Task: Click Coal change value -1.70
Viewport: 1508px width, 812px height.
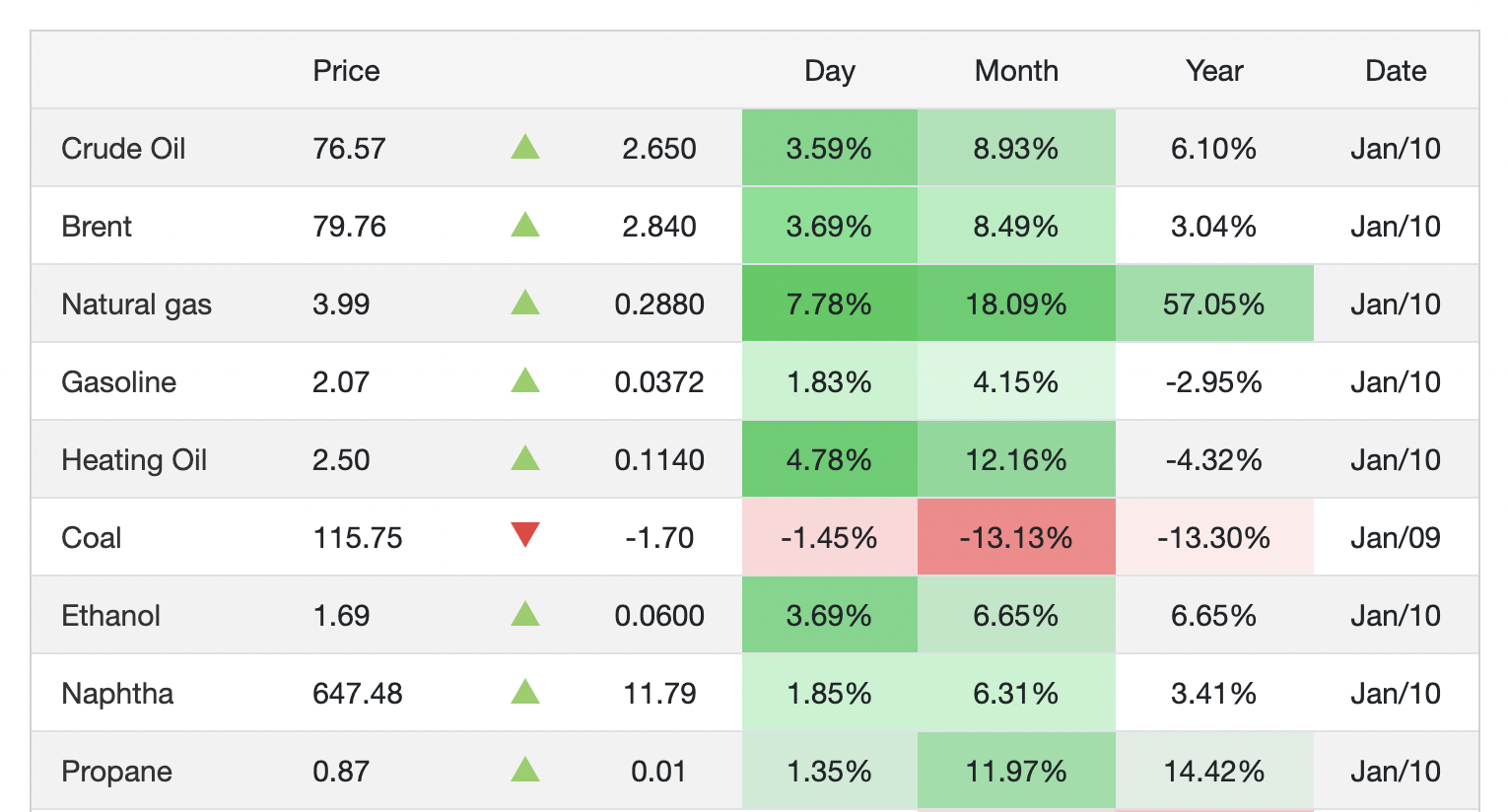Action: (x=659, y=538)
